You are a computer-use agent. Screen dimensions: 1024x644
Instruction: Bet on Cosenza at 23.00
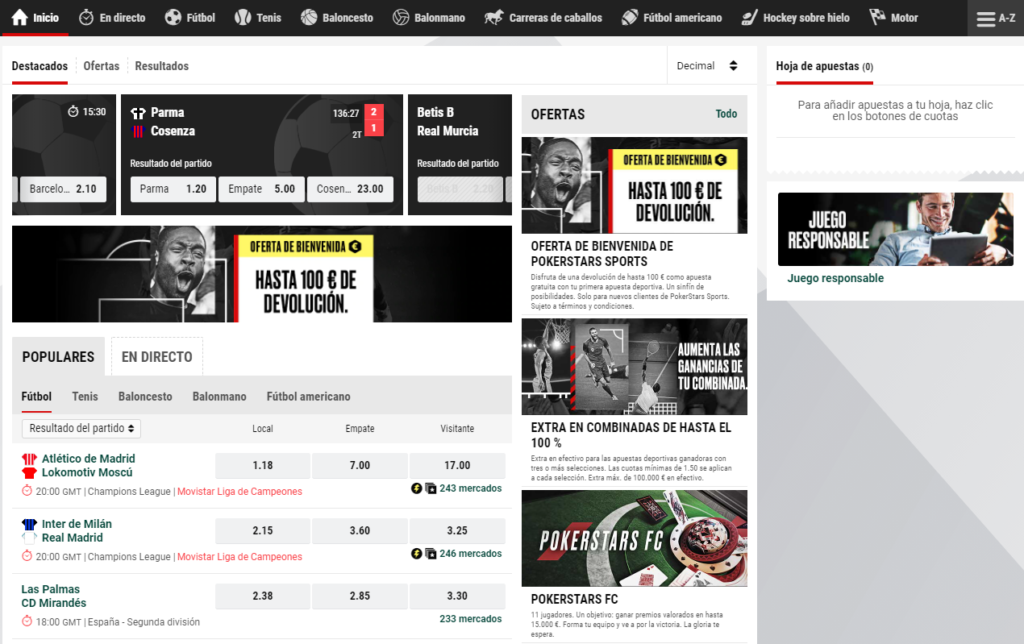point(350,189)
